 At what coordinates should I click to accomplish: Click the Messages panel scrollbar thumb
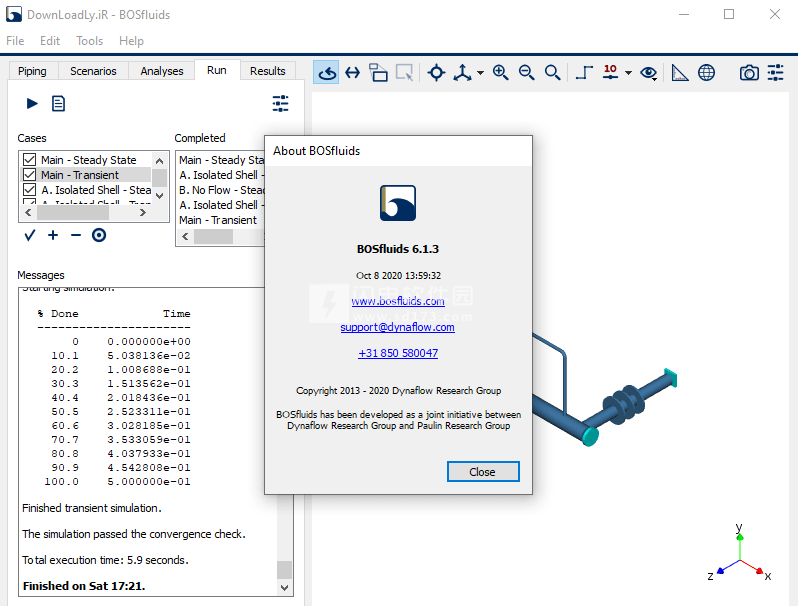tap(284, 570)
